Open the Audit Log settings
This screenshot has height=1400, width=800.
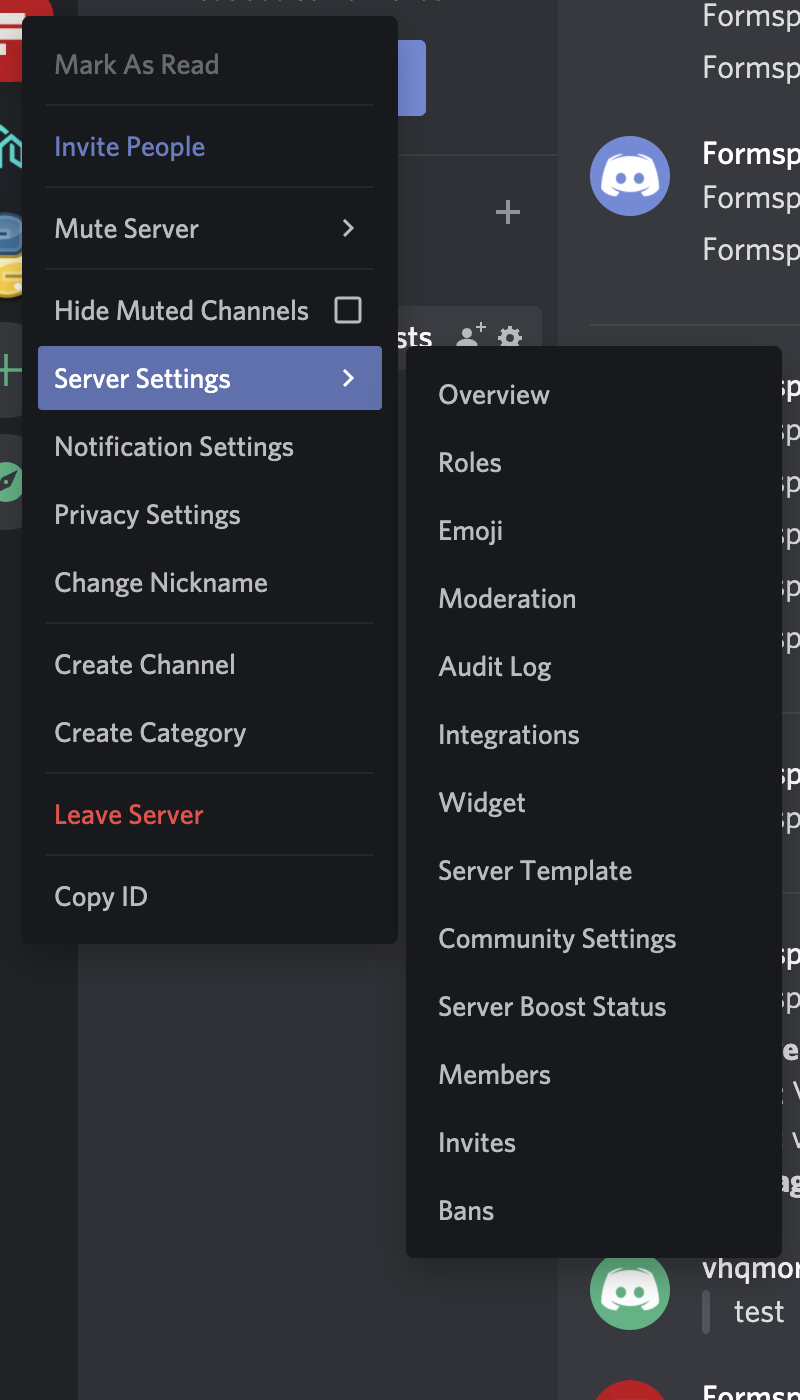[x=495, y=667]
